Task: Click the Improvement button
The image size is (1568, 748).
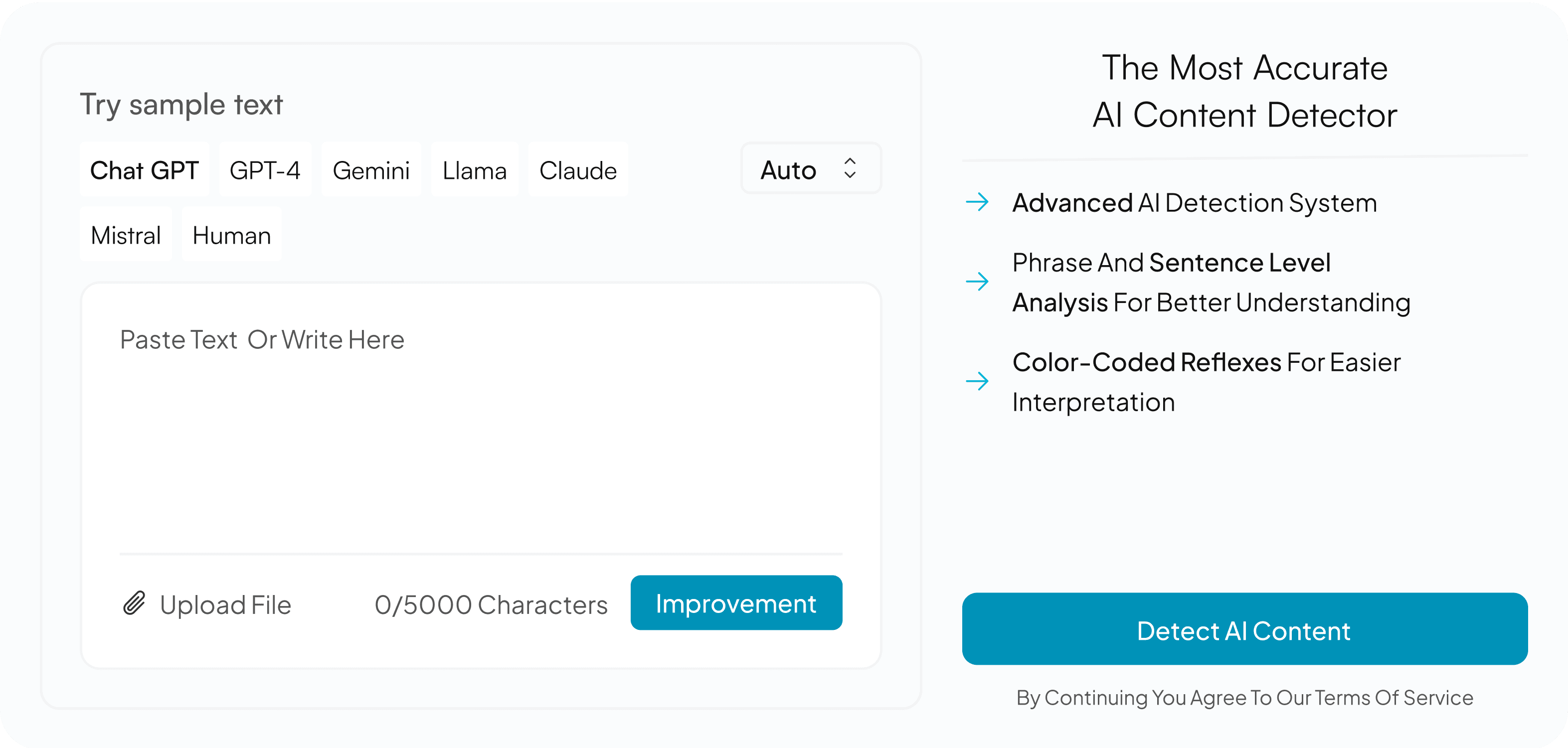Action: (736, 603)
